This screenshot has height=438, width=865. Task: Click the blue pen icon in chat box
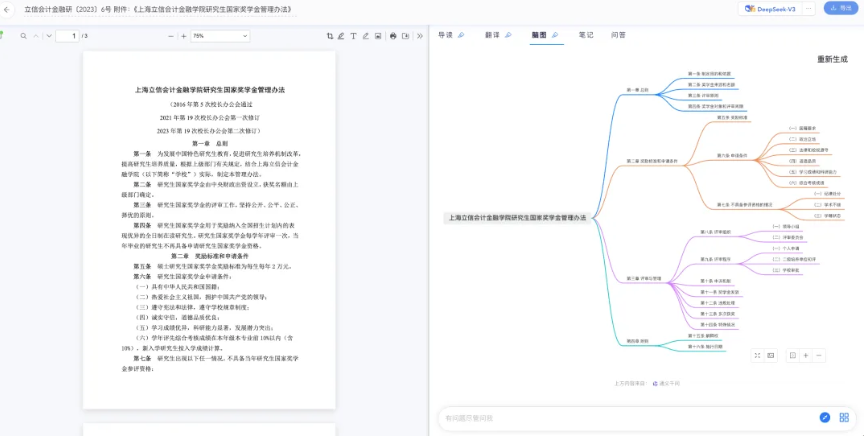tap(825, 417)
